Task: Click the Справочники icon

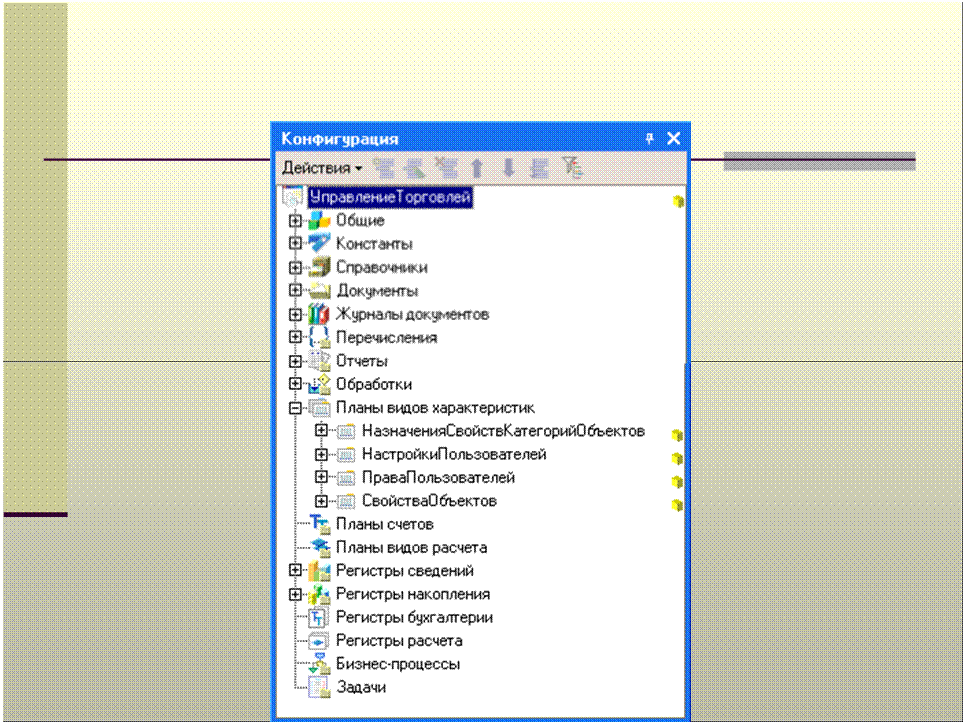Action: (x=319, y=267)
